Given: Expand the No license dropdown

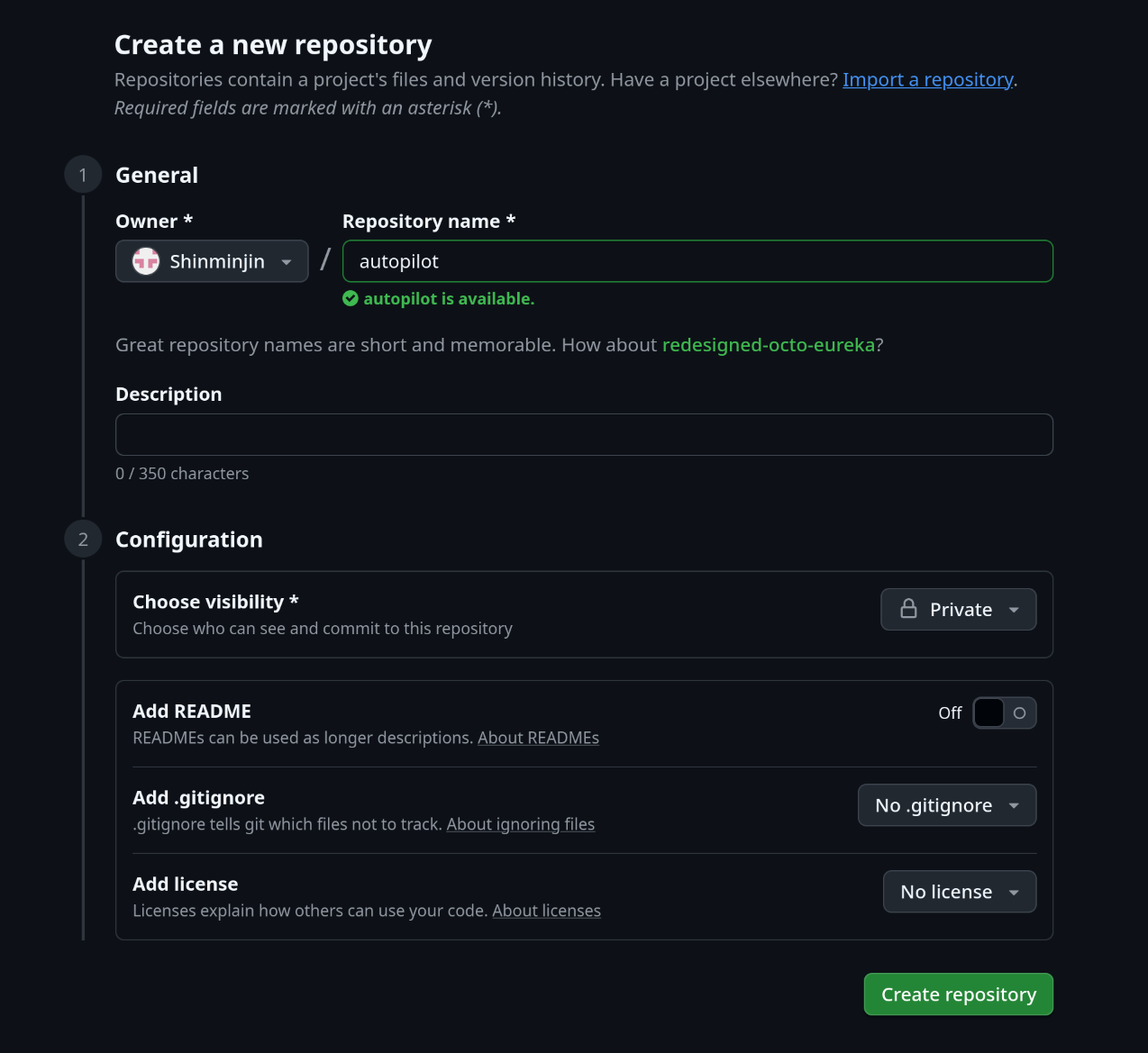Looking at the screenshot, I should pos(959,892).
